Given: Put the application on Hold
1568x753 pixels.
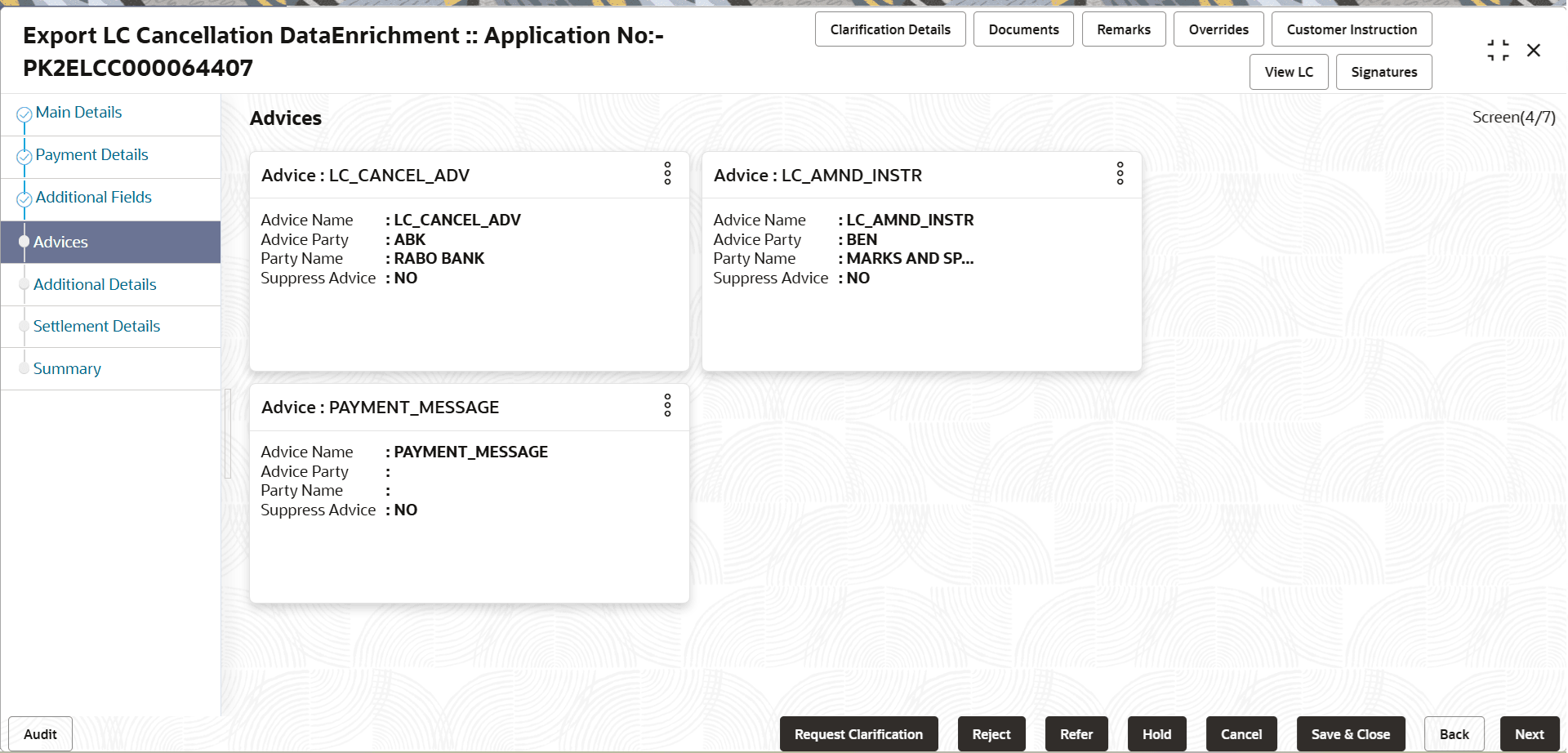Looking at the screenshot, I should 1156,734.
